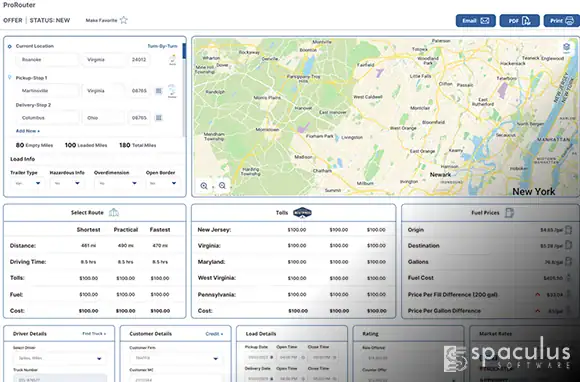Viewport: 580px width, 382px height.
Task: Click the fuel pump icon in the Origin row
Action: 569,230
